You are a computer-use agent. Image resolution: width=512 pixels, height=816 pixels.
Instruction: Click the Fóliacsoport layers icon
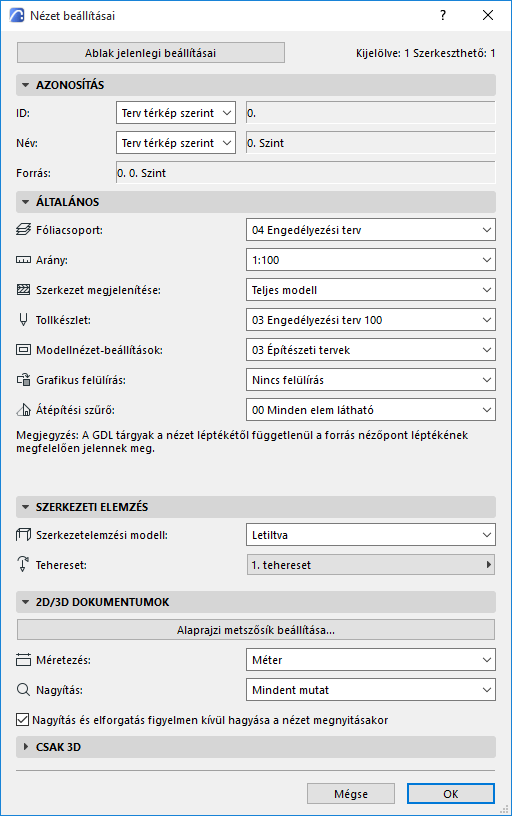pos(23,230)
